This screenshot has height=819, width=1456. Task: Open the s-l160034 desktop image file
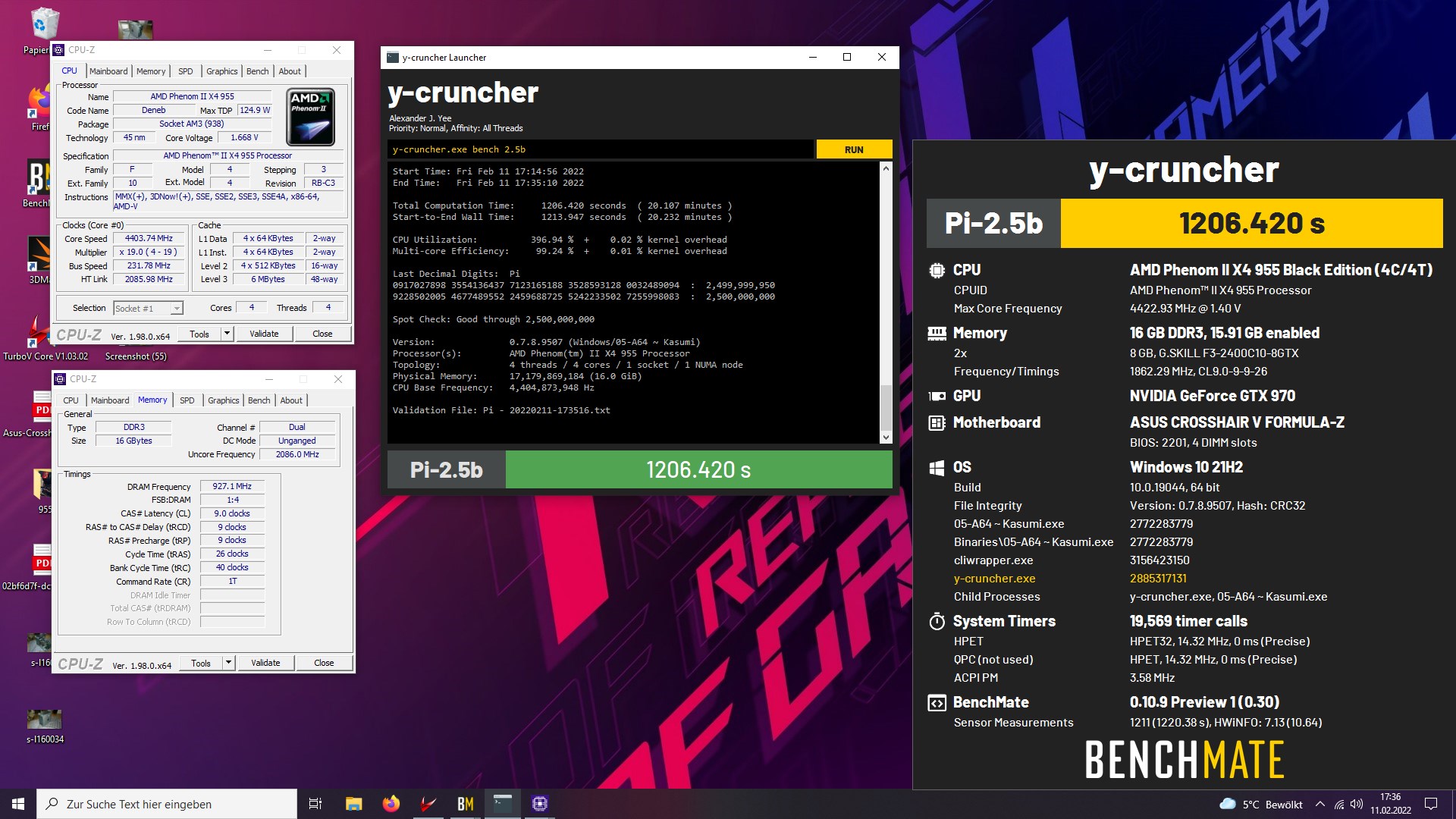pyautogui.click(x=45, y=726)
